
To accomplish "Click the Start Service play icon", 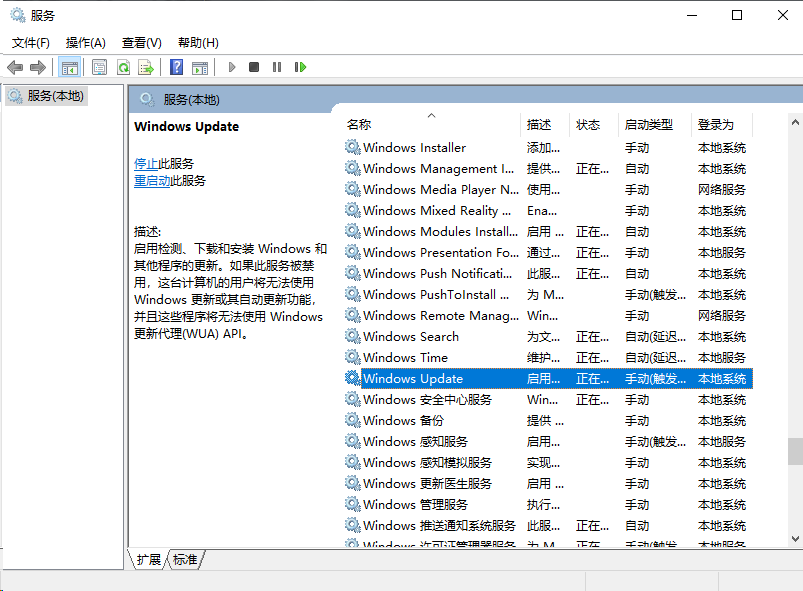I will click(231, 67).
